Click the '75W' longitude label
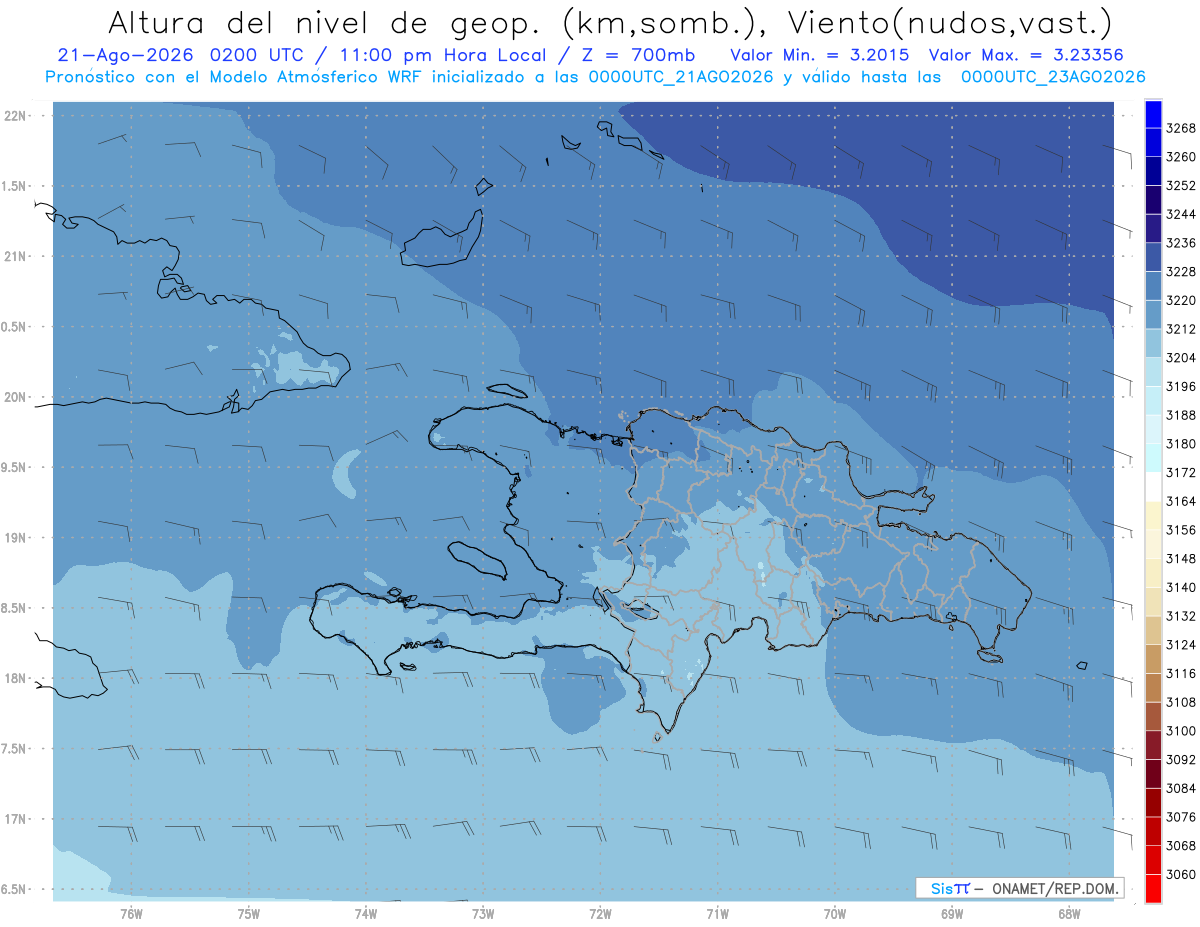 pyautogui.click(x=249, y=913)
